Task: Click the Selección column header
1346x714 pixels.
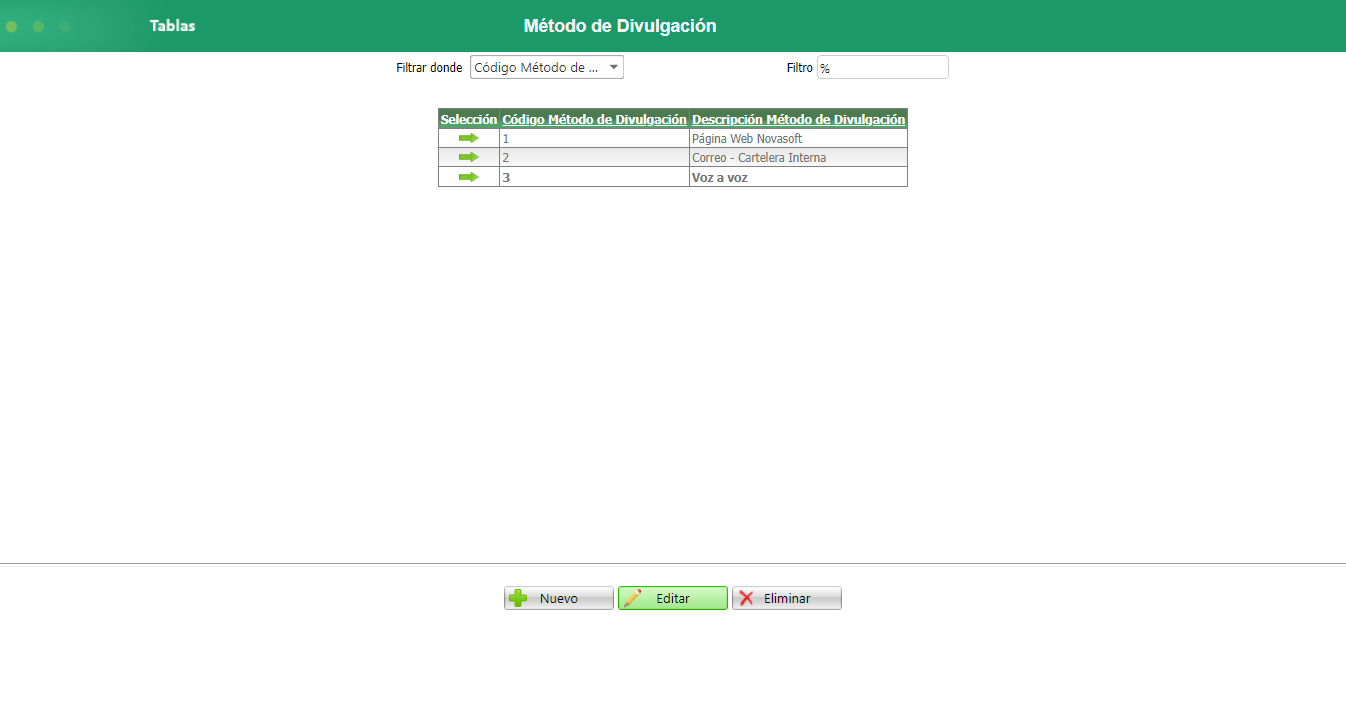Action: point(469,119)
